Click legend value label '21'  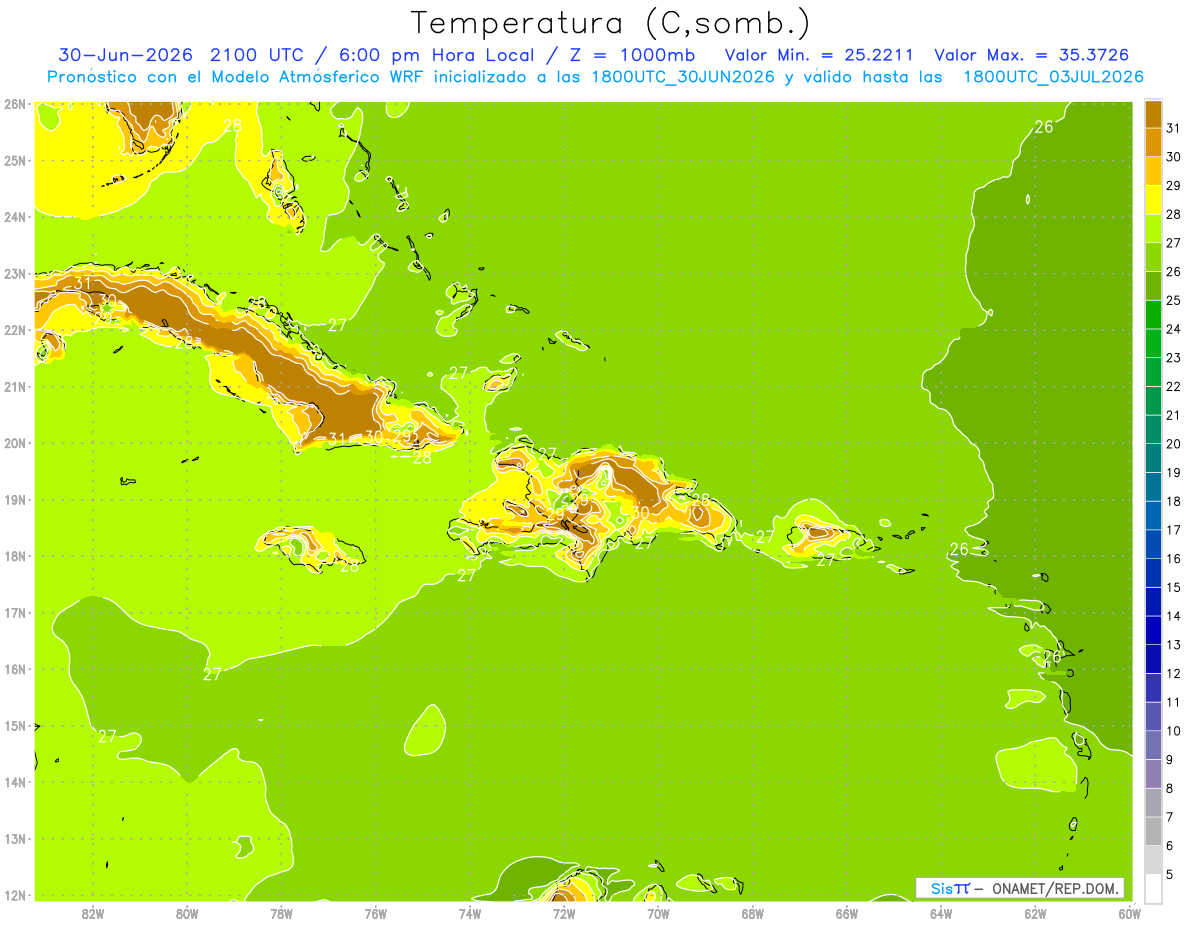point(1174,415)
